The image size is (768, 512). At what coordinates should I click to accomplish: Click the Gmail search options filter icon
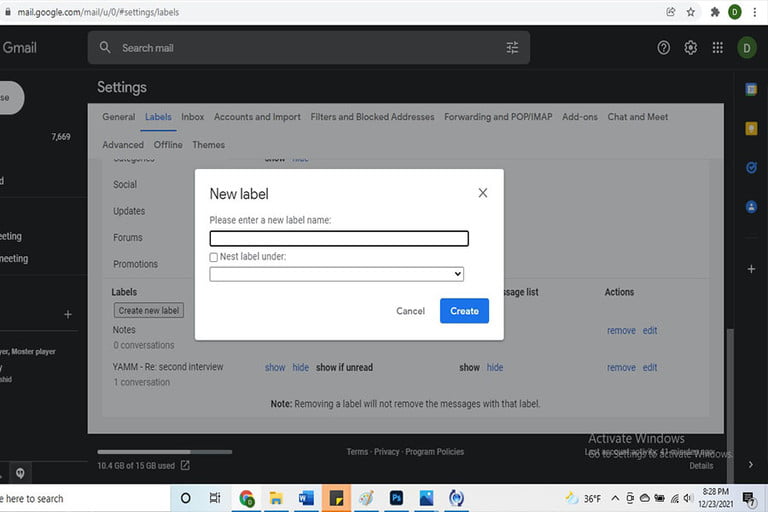click(x=512, y=48)
